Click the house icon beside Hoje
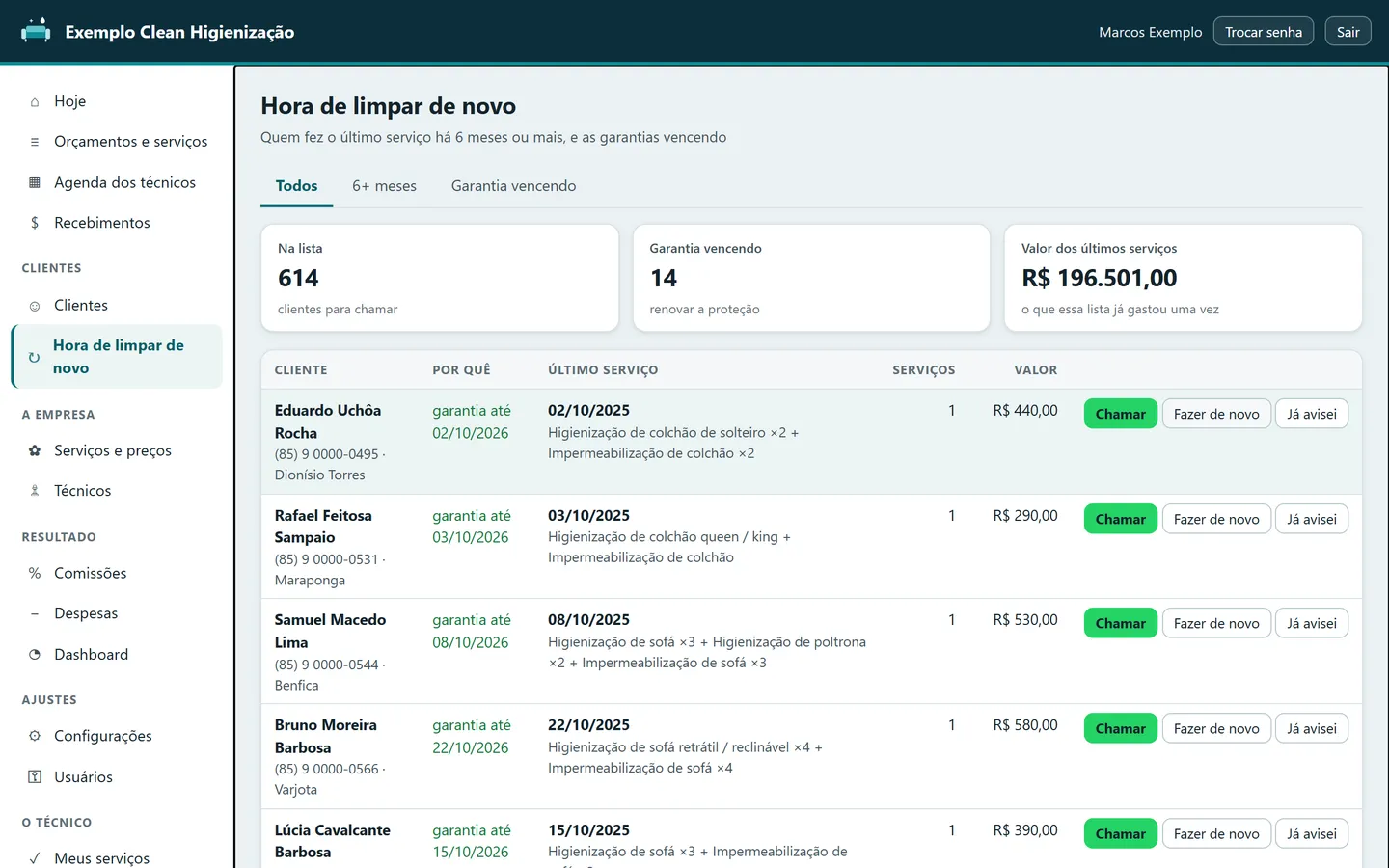Screen dimensions: 1389x868 [35, 101]
